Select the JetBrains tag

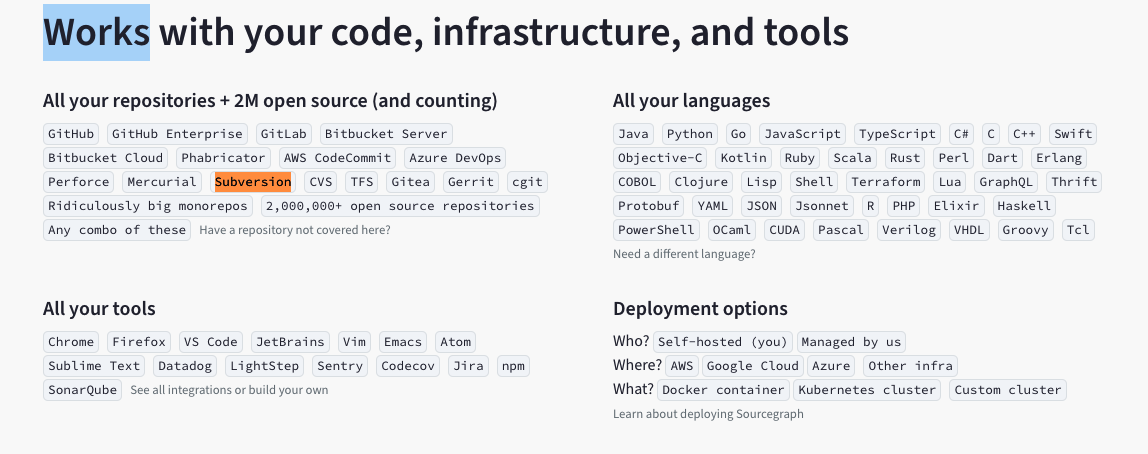click(x=291, y=342)
